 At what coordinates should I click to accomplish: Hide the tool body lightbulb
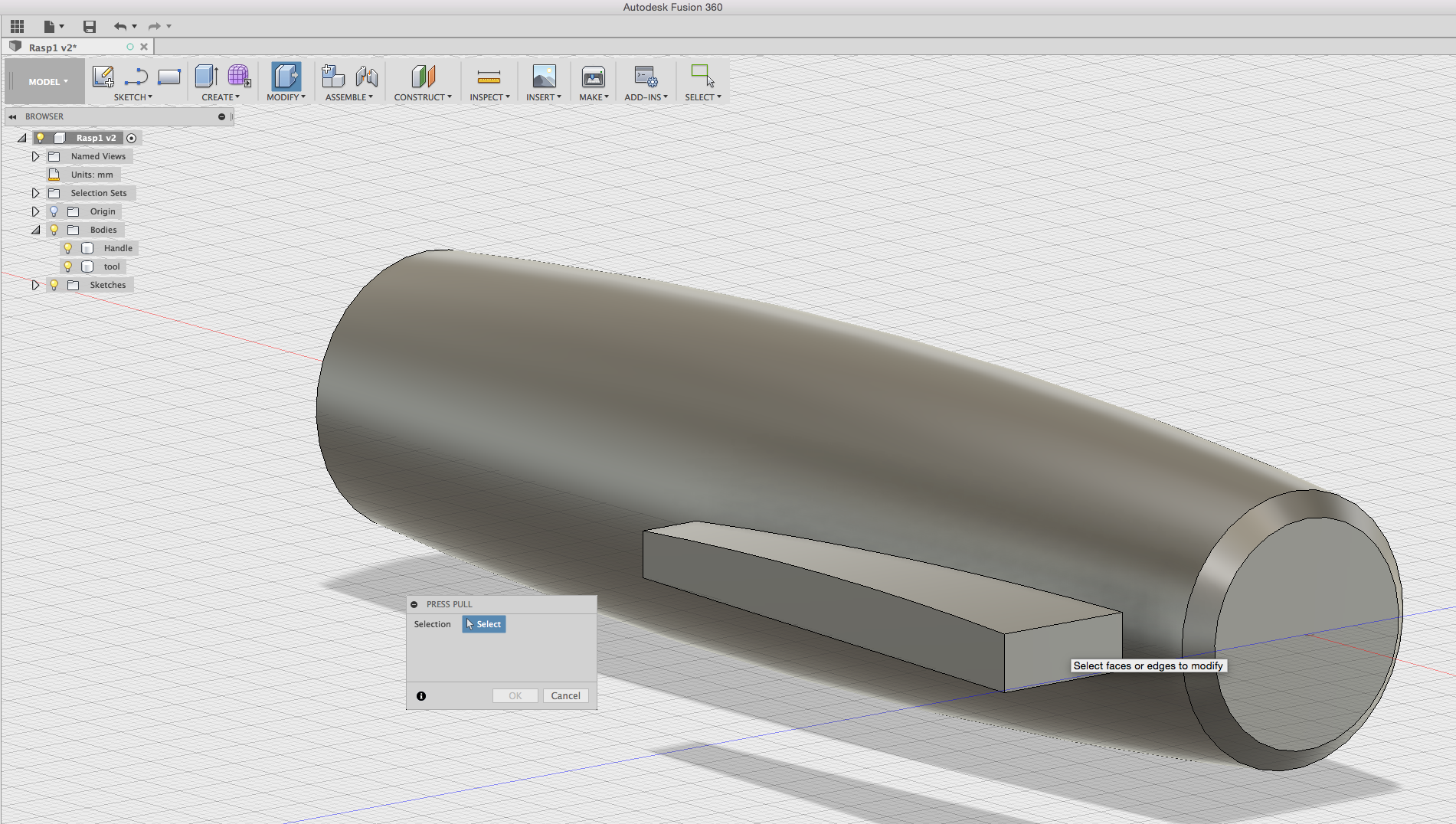(68, 266)
